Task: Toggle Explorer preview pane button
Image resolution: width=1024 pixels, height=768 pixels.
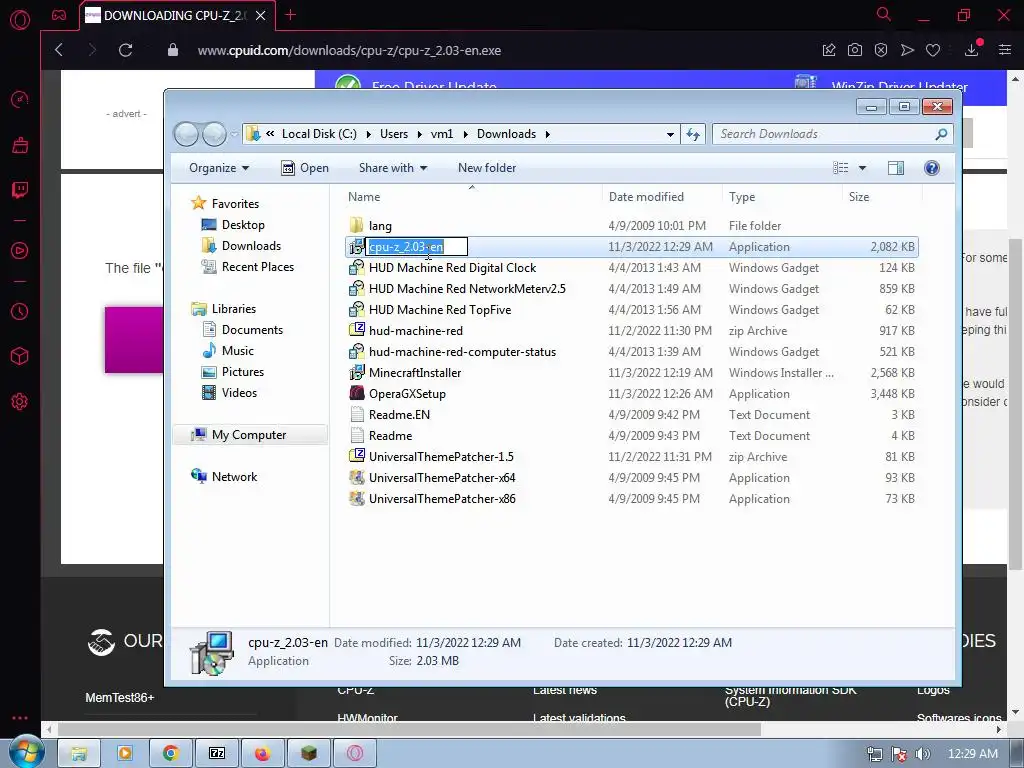Action: coord(896,168)
